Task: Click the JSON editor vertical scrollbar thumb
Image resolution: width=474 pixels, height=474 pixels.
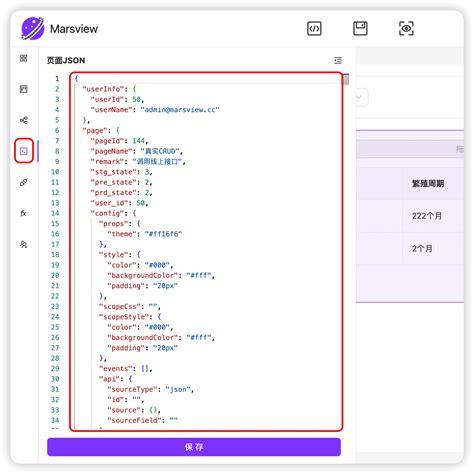Action: [x=346, y=79]
